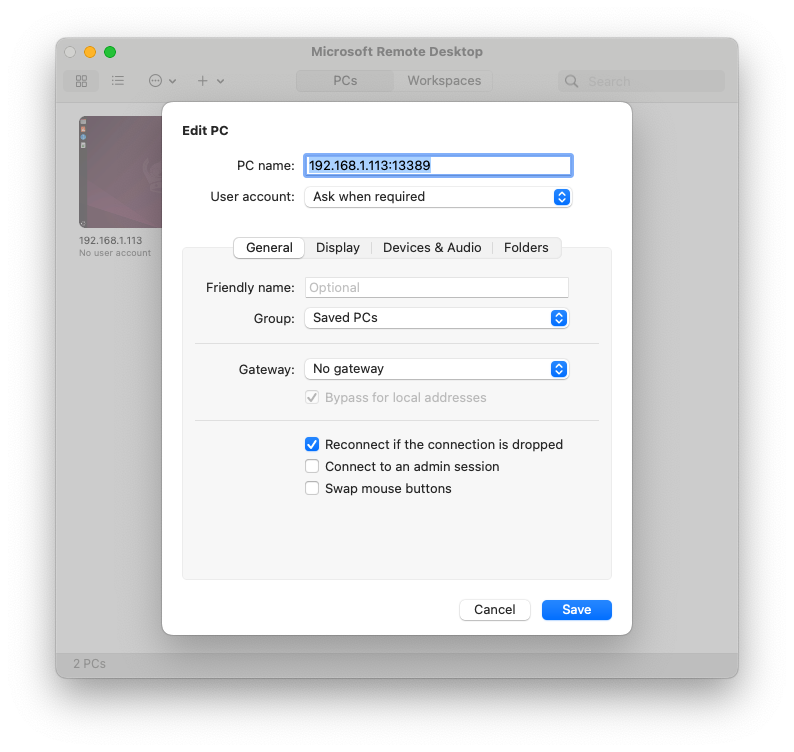Click the yellow minimize window button
Viewport: 794px width, 752px height.
tap(90, 52)
